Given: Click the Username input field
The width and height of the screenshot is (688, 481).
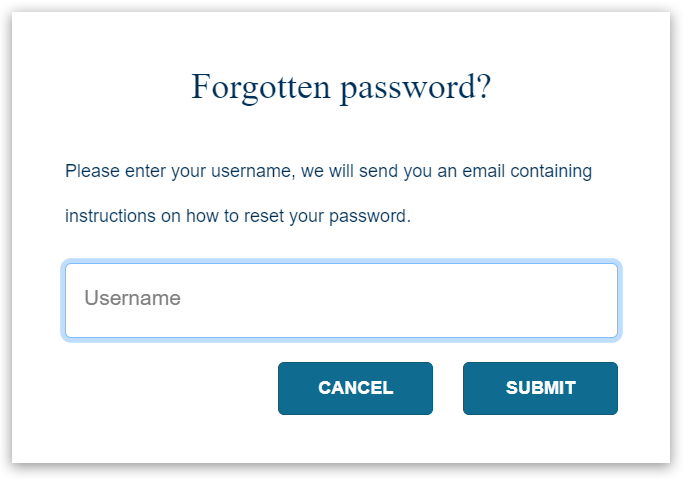Looking at the screenshot, I should click(341, 300).
